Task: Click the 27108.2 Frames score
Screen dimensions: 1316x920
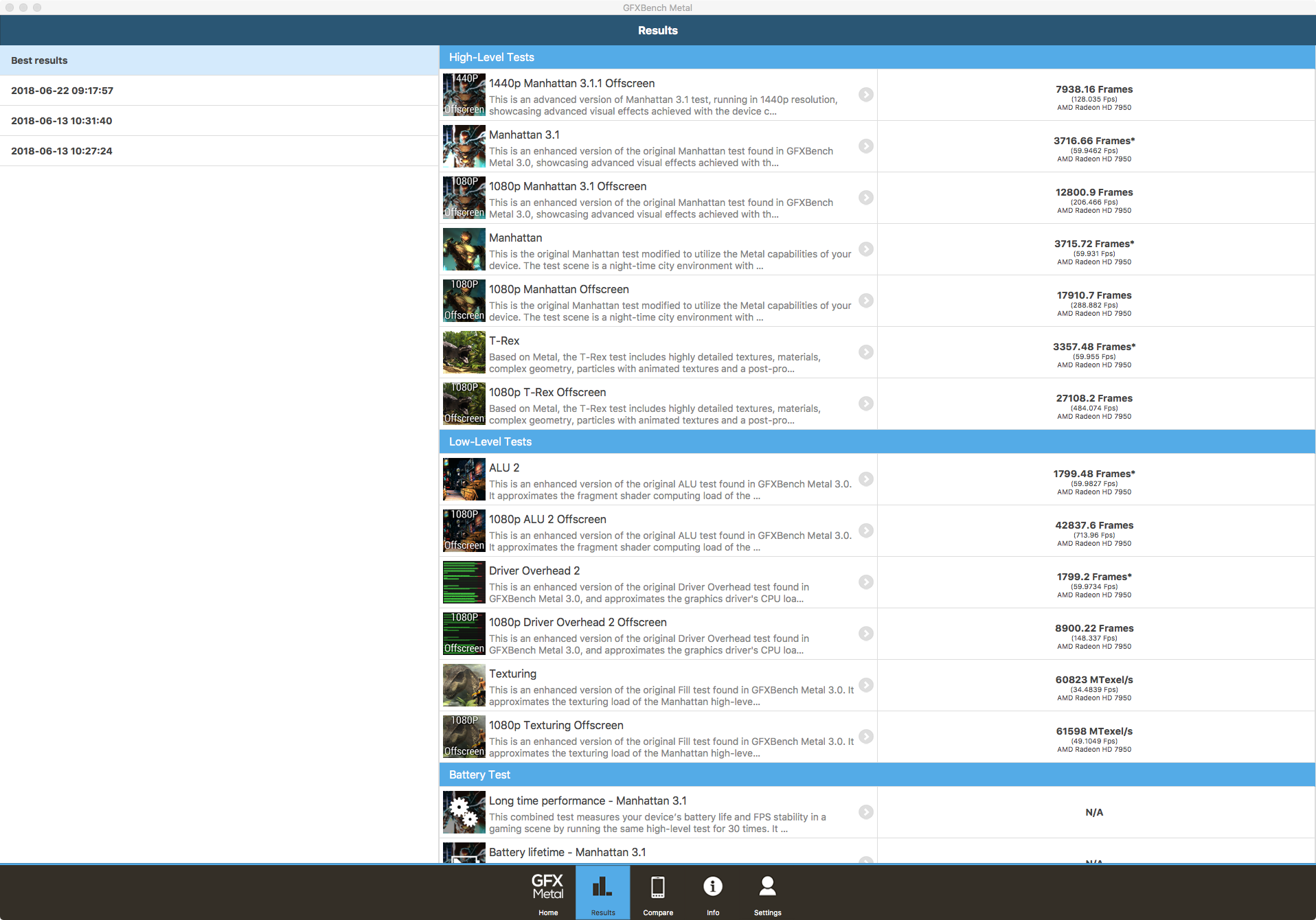Action: 1094,398
